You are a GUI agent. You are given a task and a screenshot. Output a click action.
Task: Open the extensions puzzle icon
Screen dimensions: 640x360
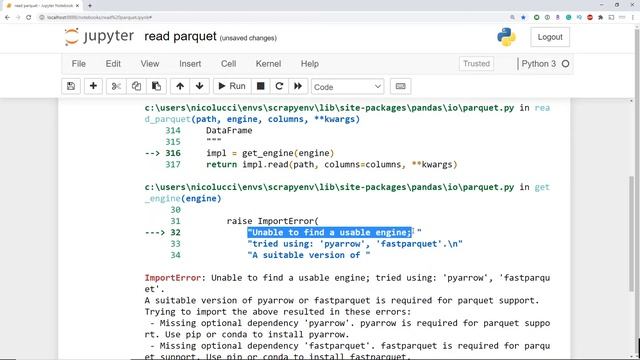tap(600, 17)
